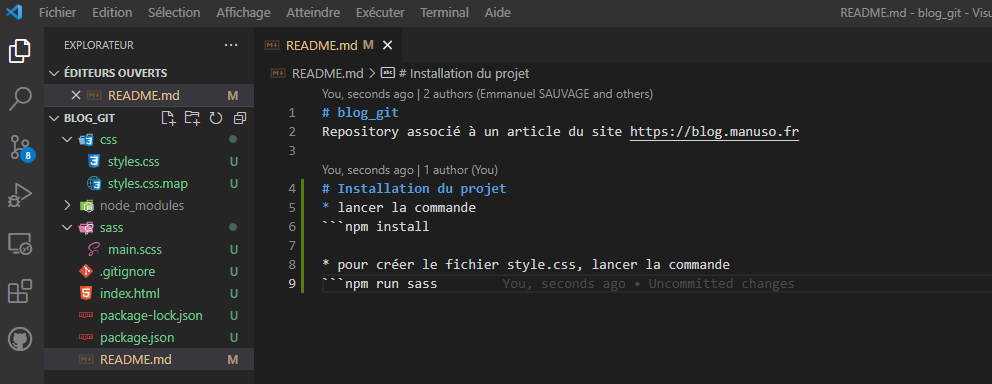Collapse the sass folder
The height and width of the screenshot is (384, 992).
coord(68,228)
